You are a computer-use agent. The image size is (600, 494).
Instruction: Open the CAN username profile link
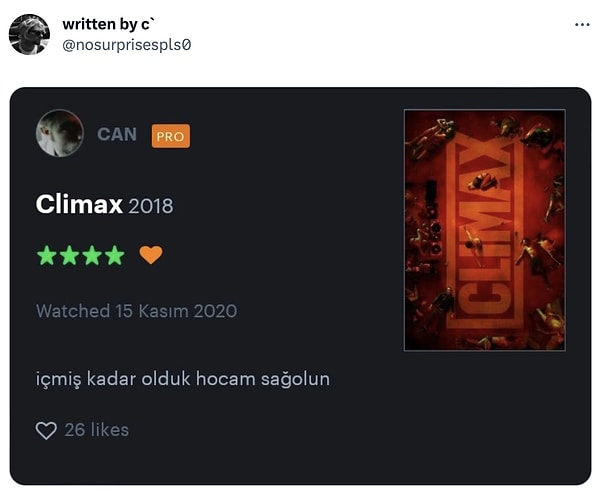[117, 134]
